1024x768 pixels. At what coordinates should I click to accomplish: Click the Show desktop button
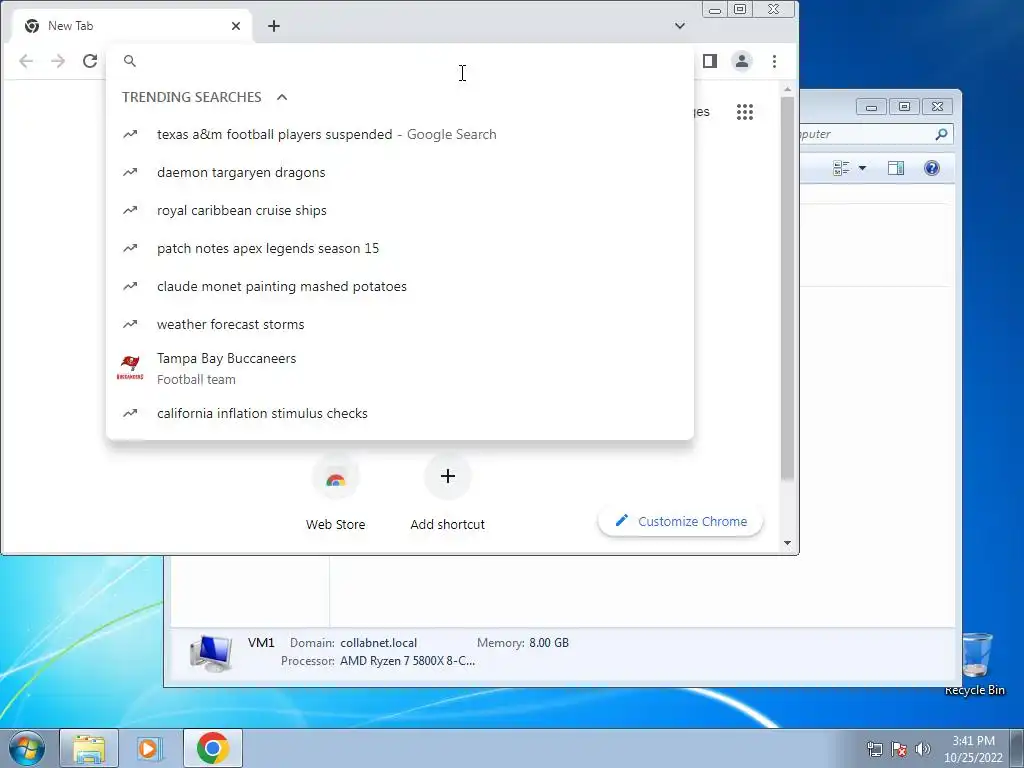(x=1017, y=748)
